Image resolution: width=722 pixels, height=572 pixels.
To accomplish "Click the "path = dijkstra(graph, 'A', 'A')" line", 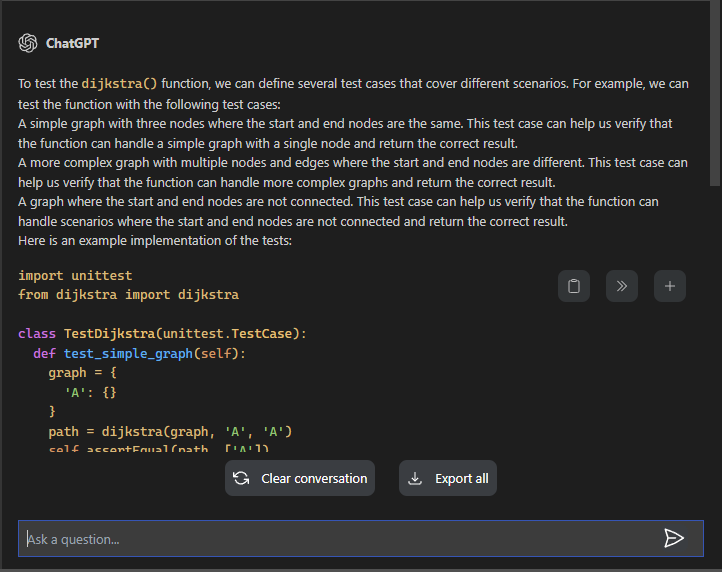I will tap(170, 432).
